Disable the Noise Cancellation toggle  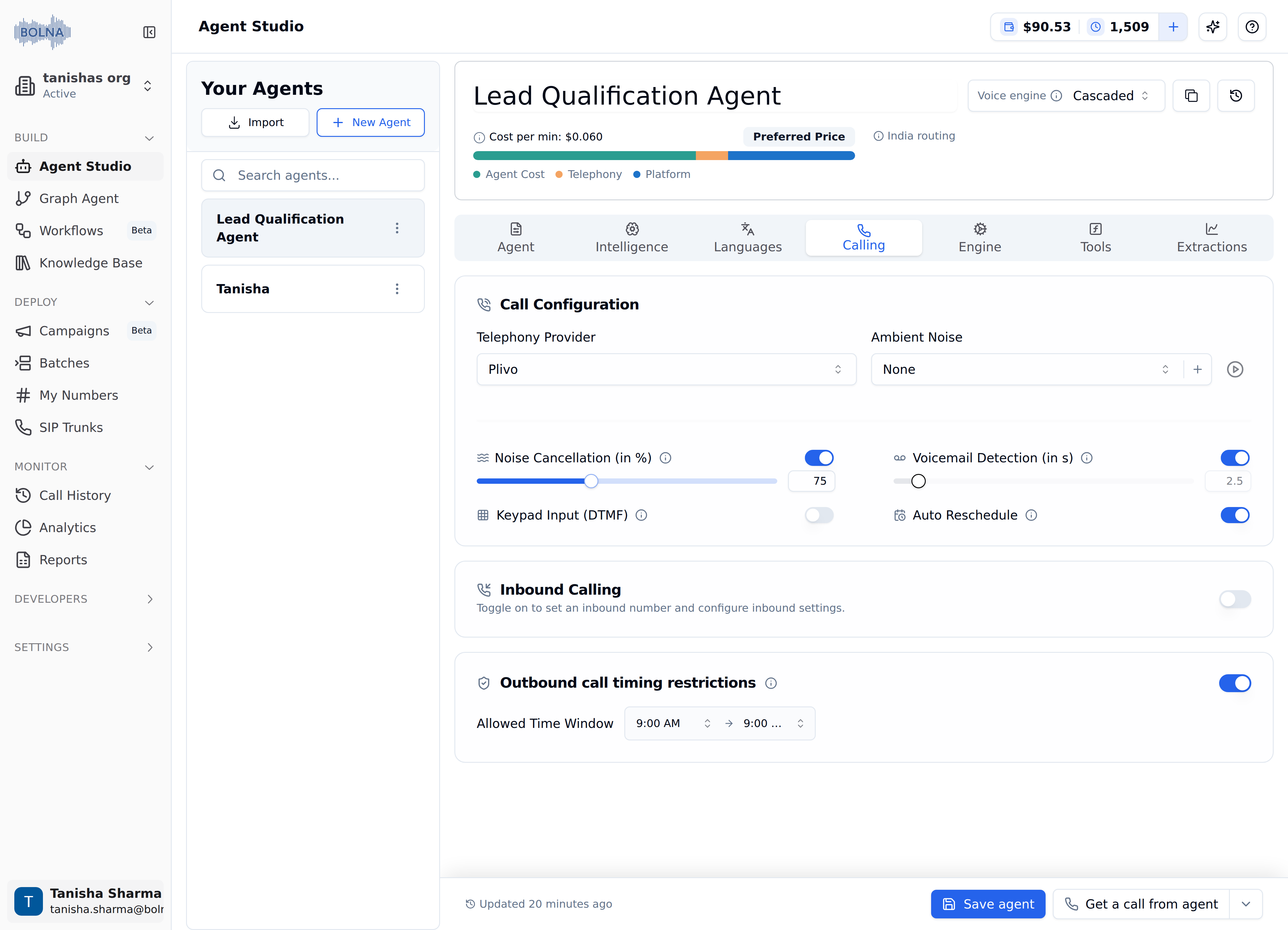coord(819,458)
